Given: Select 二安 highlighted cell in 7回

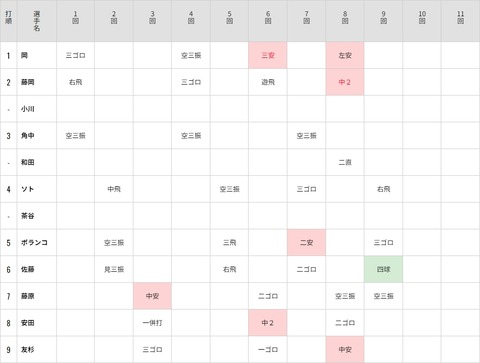Looking at the screenshot, I should [306, 243].
